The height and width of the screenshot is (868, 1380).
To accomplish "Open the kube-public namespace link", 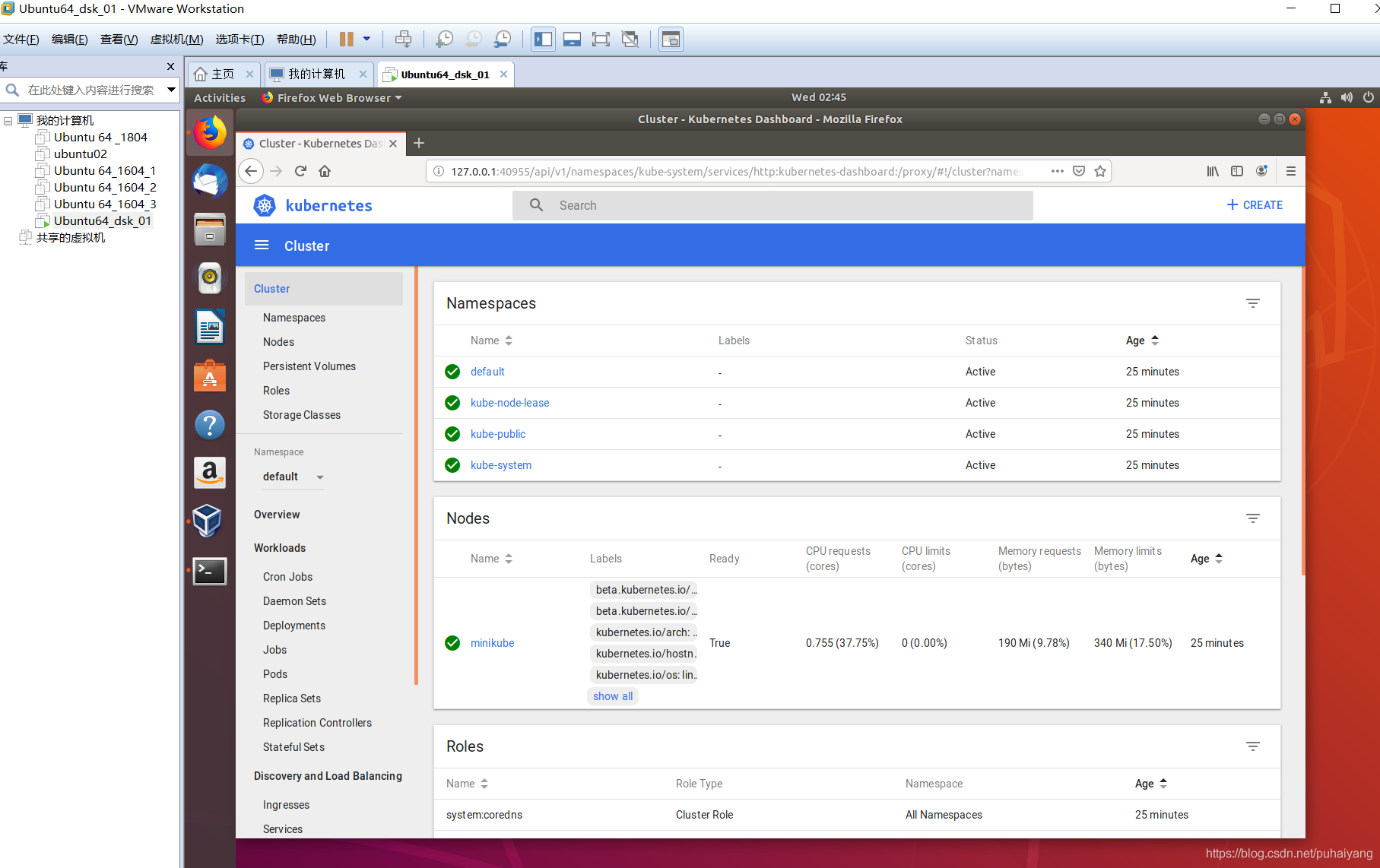I will [x=498, y=434].
